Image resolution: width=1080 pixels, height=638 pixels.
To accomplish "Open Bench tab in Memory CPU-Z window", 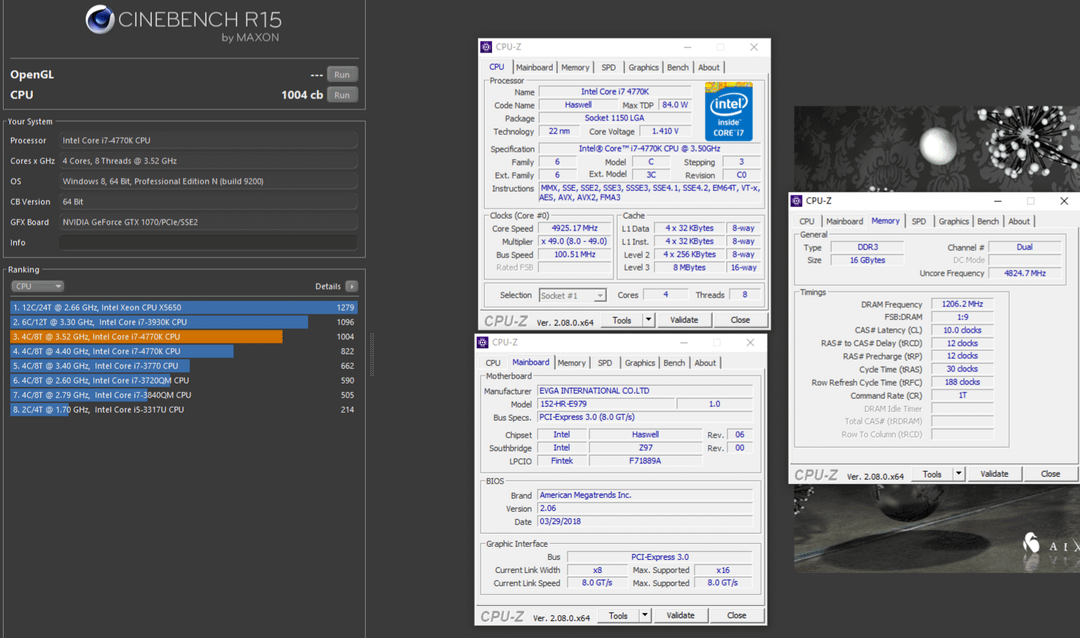I will (x=988, y=222).
